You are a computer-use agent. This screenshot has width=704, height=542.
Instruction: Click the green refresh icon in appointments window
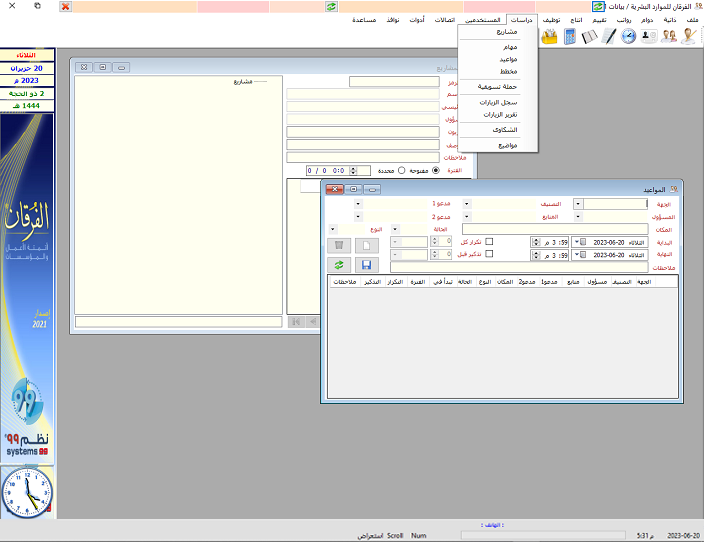pyautogui.click(x=338, y=265)
